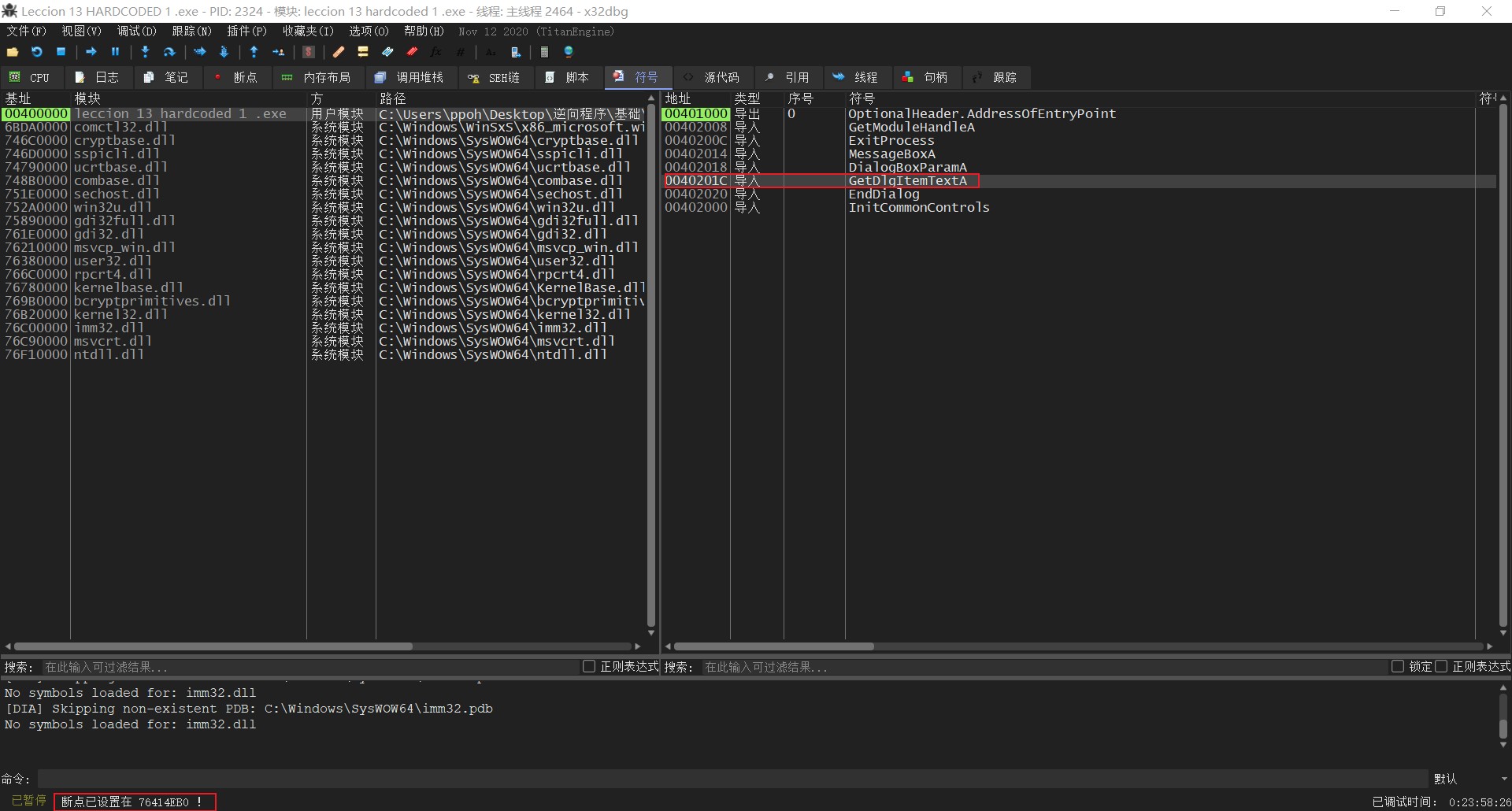Open the 插件(P) menu
The image size is (1512, 811).
point(246,31)
